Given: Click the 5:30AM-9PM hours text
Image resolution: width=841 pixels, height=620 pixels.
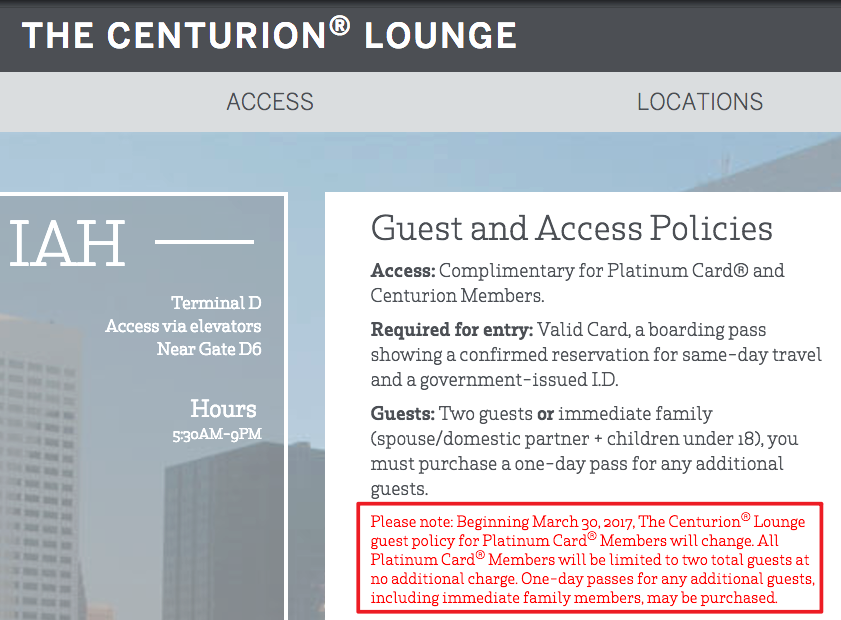Looking at the screenshot, I should pyautogui.click(x=217, y=434).
